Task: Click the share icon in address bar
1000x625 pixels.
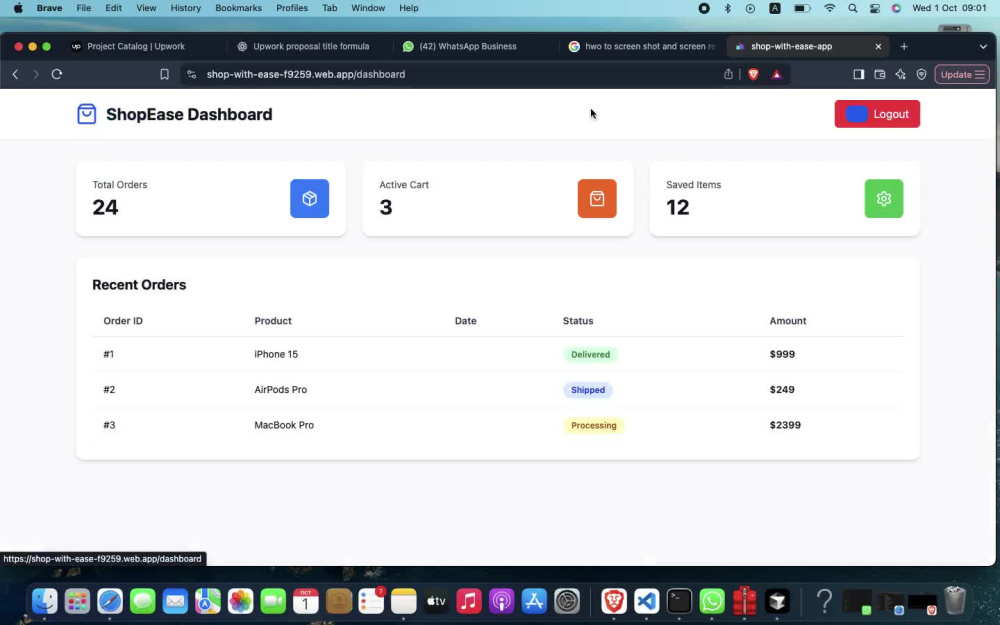Action: (728, 74)
